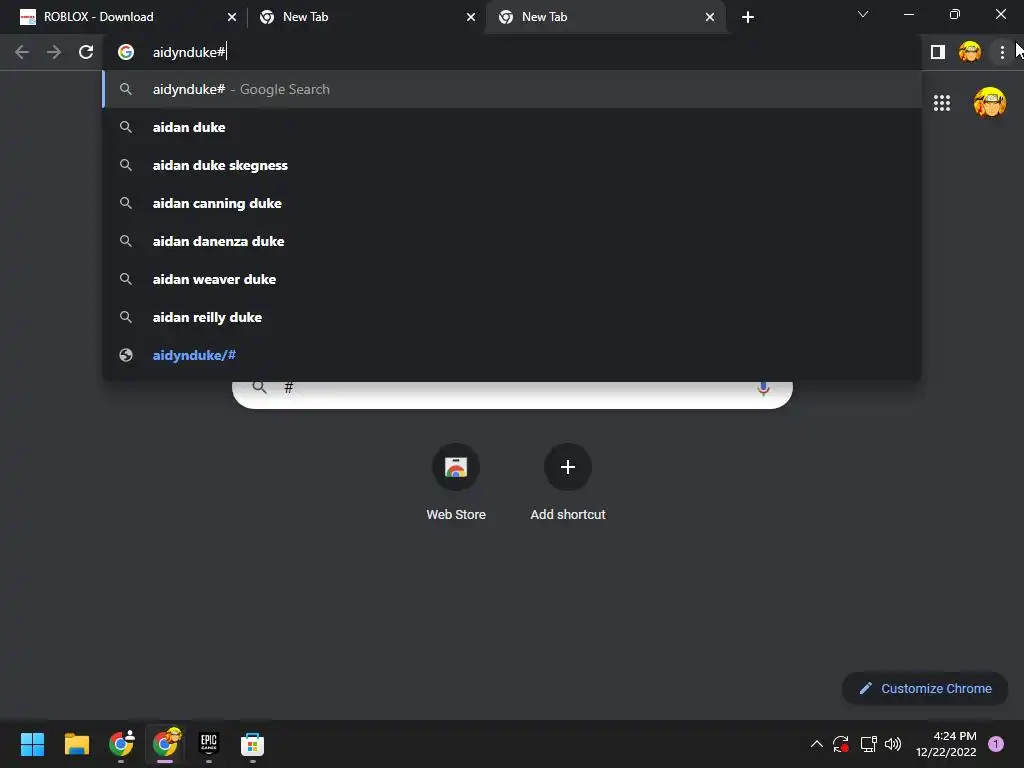Click the Customize Chrome button
The width and height of the screenshot is (1024, 768).
point(925,688)
